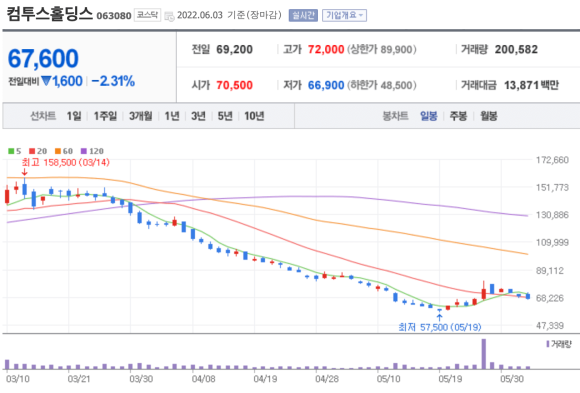
Task: Click the lower limit 하한가 48,500 text
Action: tap(382, 85)
